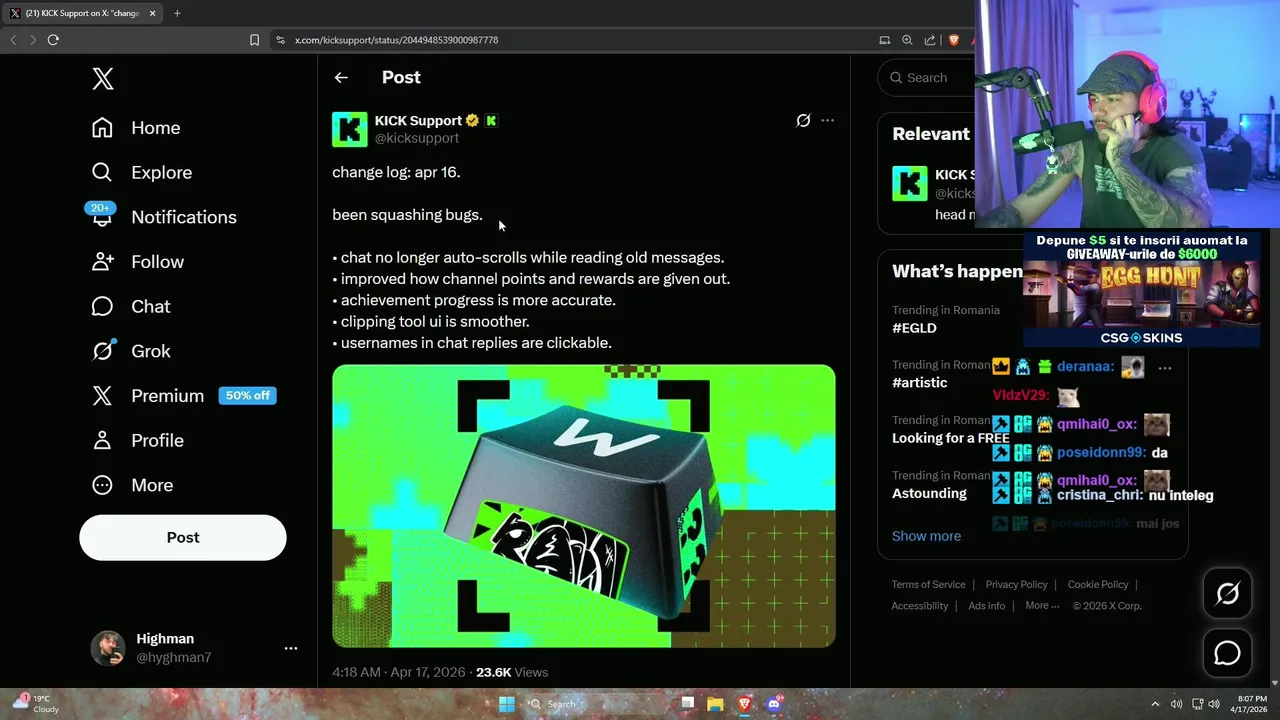Open Chat from the sidebar
The image size is (1280, 720).
click(131, 306)
